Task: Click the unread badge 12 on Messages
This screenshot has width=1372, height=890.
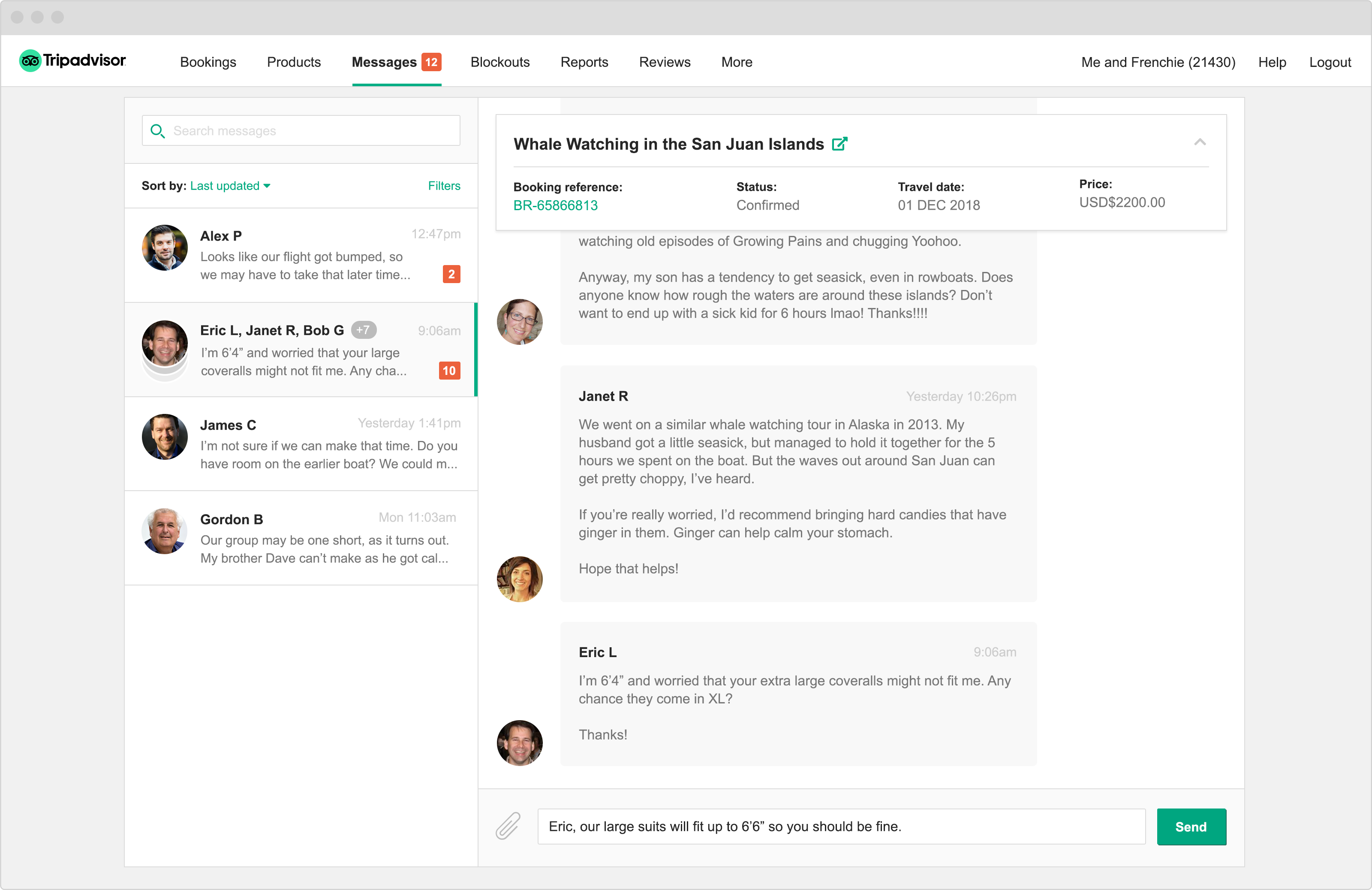Action: 431,62
